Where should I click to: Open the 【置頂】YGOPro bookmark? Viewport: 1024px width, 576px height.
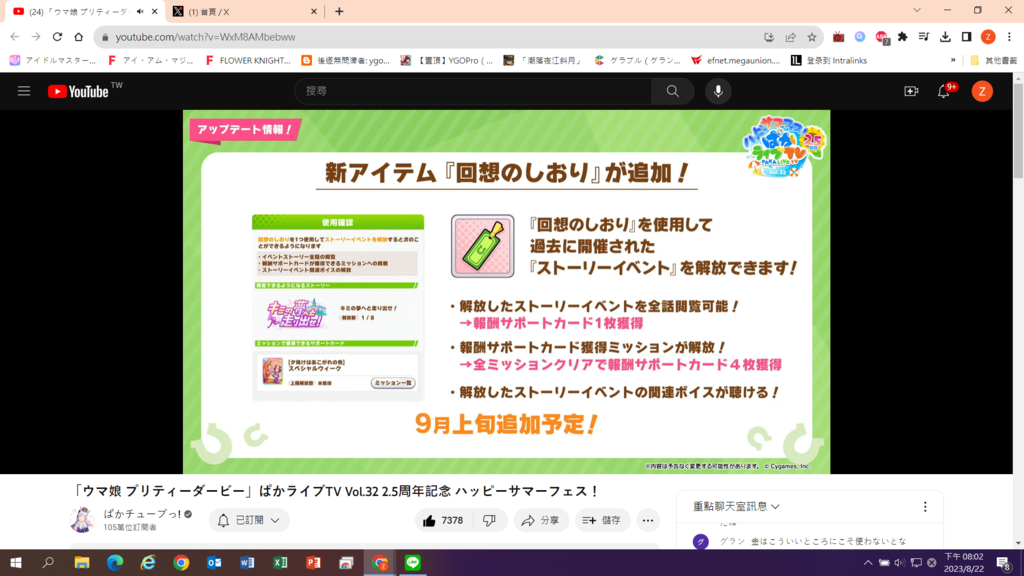[x=447, y=61]
